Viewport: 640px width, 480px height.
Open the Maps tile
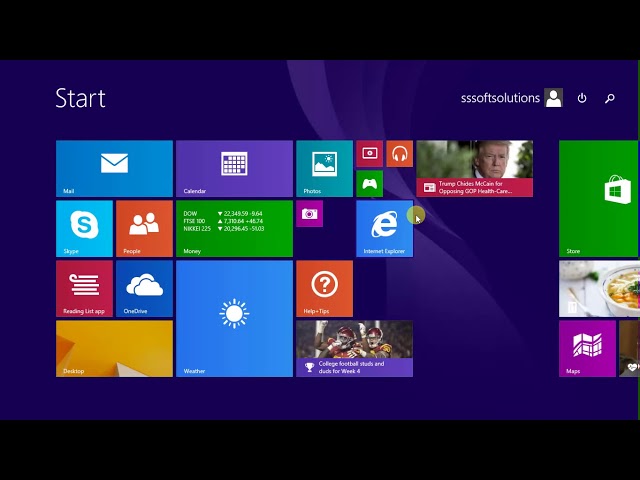click(587, 349)
